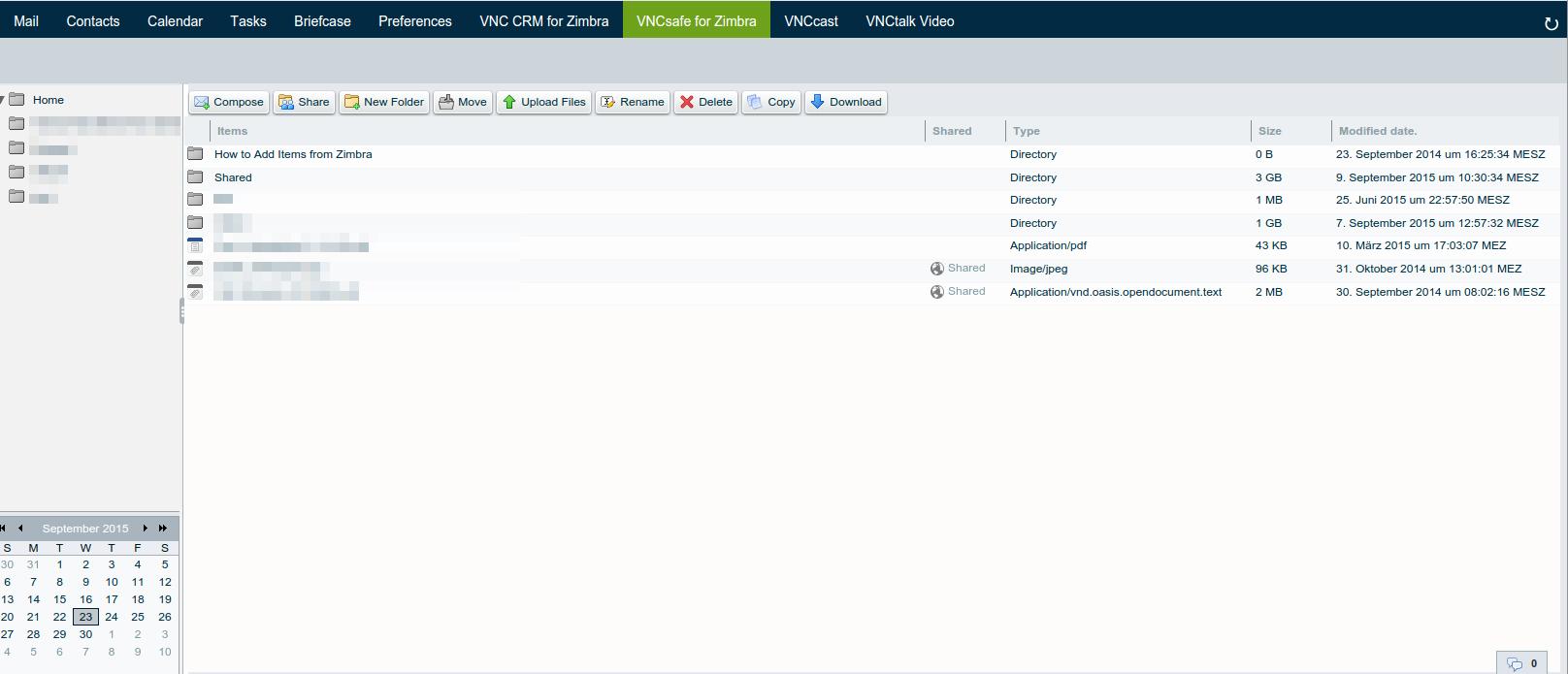Open VNC CRM for Zimbra tab
Viewport: 1568px width, 674px height.
(x=544, y=20)
